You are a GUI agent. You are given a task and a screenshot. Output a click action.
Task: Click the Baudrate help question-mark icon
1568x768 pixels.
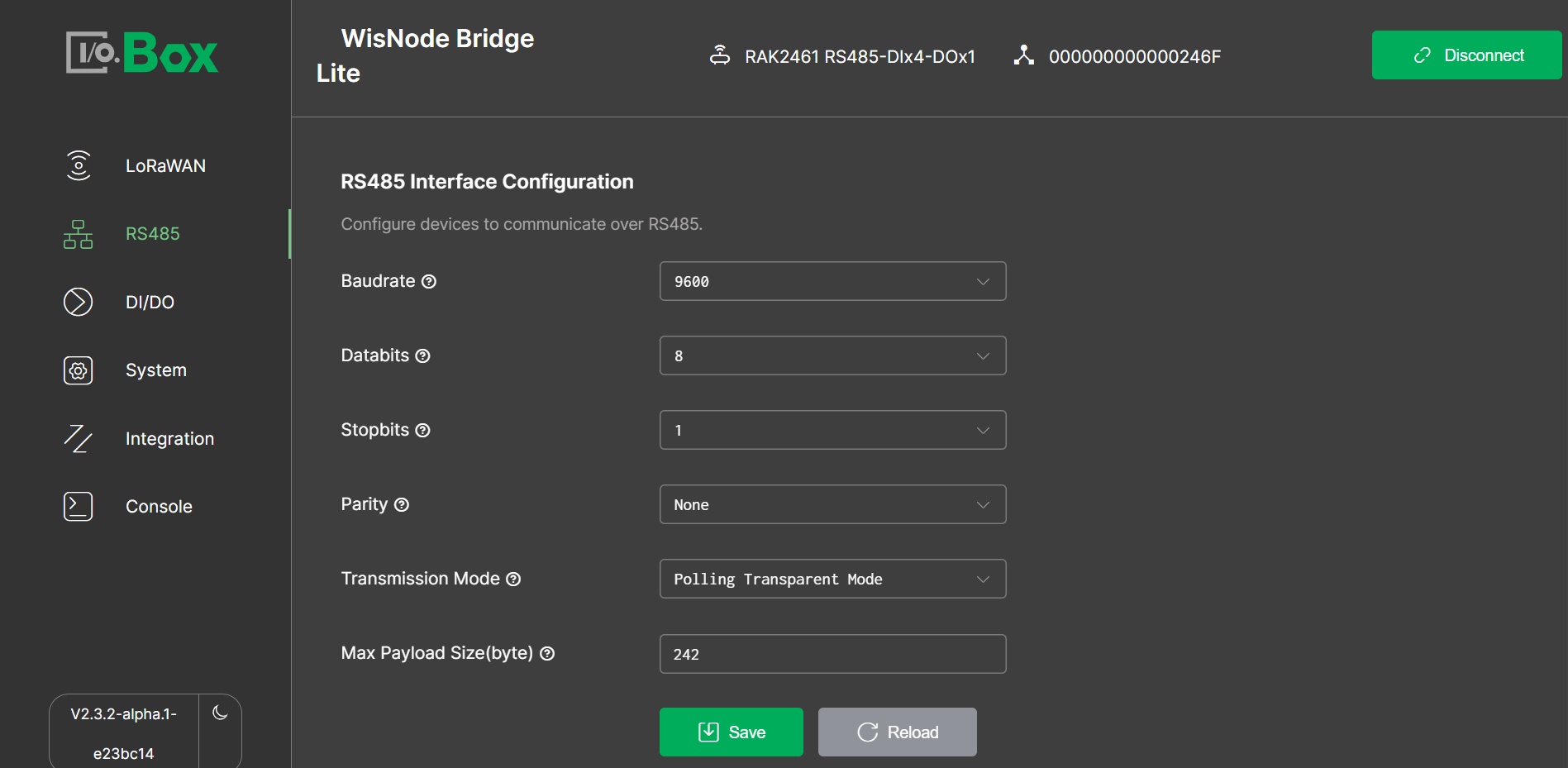[429, 282]
